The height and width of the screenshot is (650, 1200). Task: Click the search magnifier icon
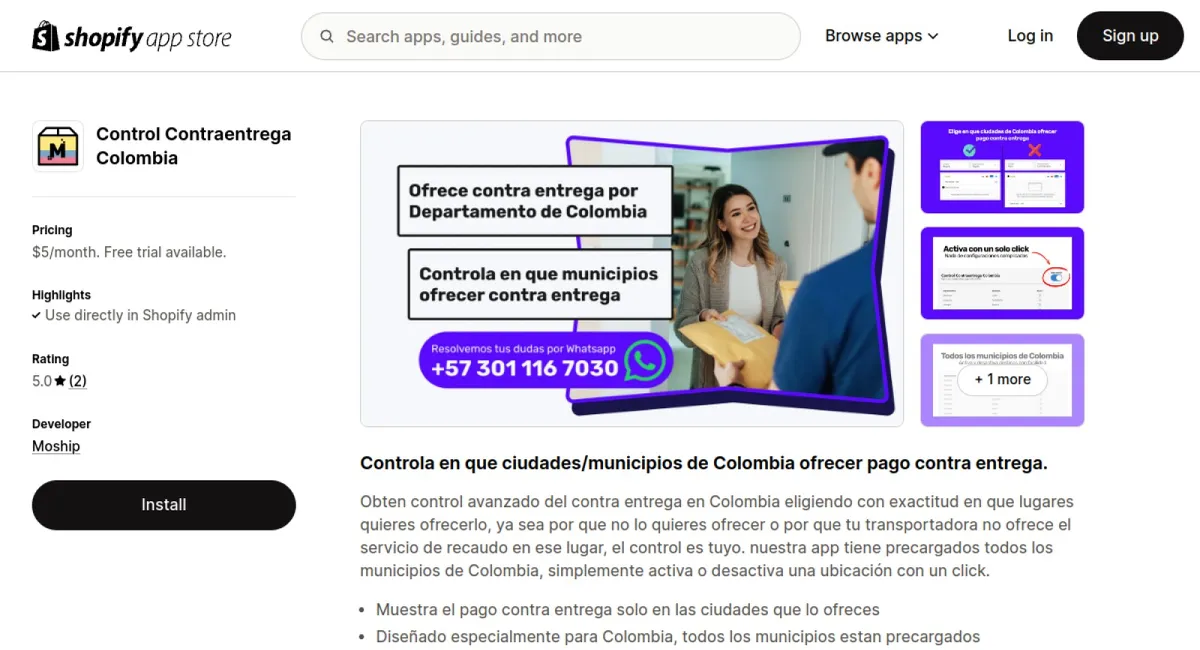327,37
